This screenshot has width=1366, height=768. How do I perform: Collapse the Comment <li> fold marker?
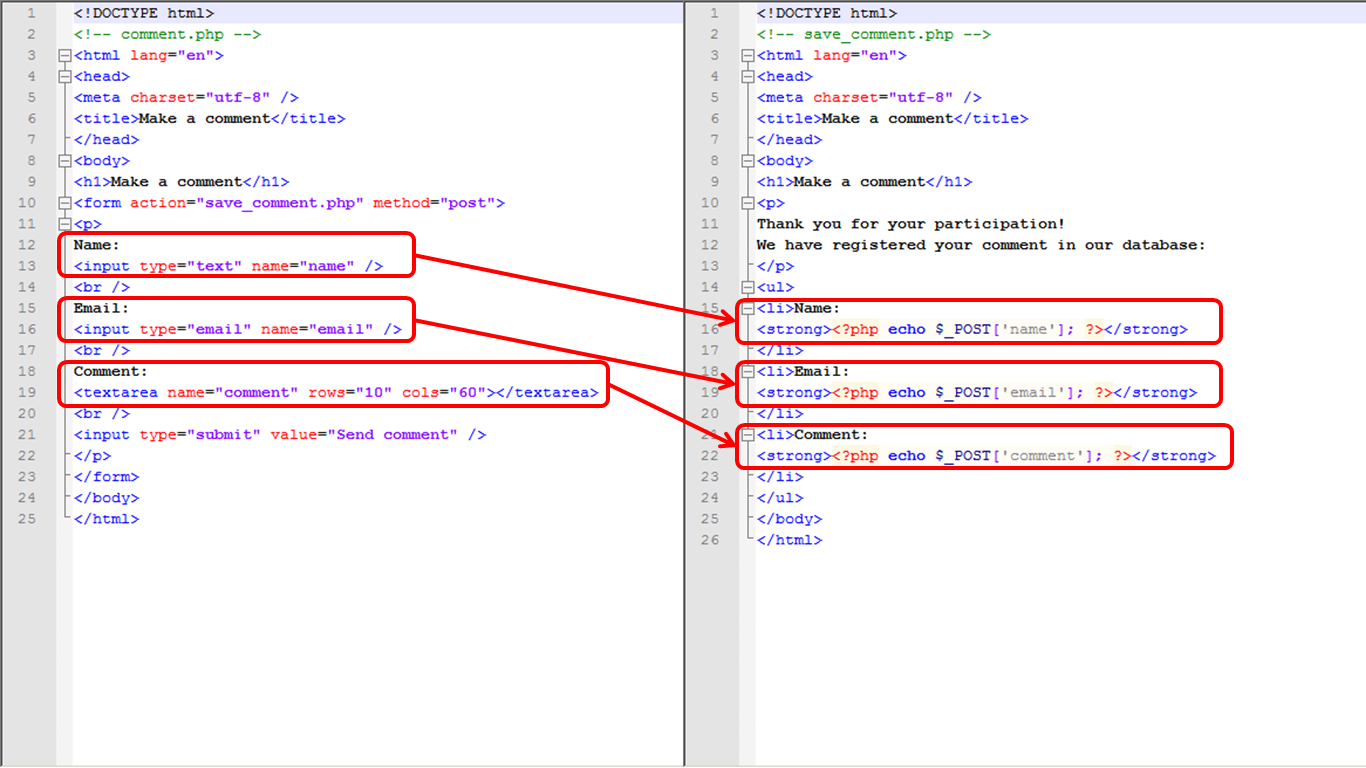pyautogui.click(x=748, y=434)
